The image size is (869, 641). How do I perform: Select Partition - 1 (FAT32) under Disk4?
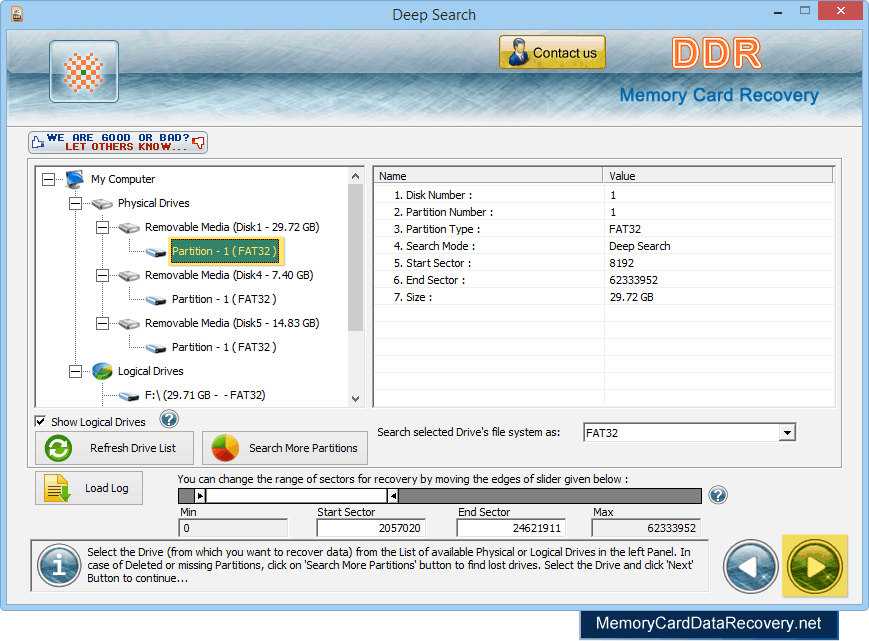224,299
